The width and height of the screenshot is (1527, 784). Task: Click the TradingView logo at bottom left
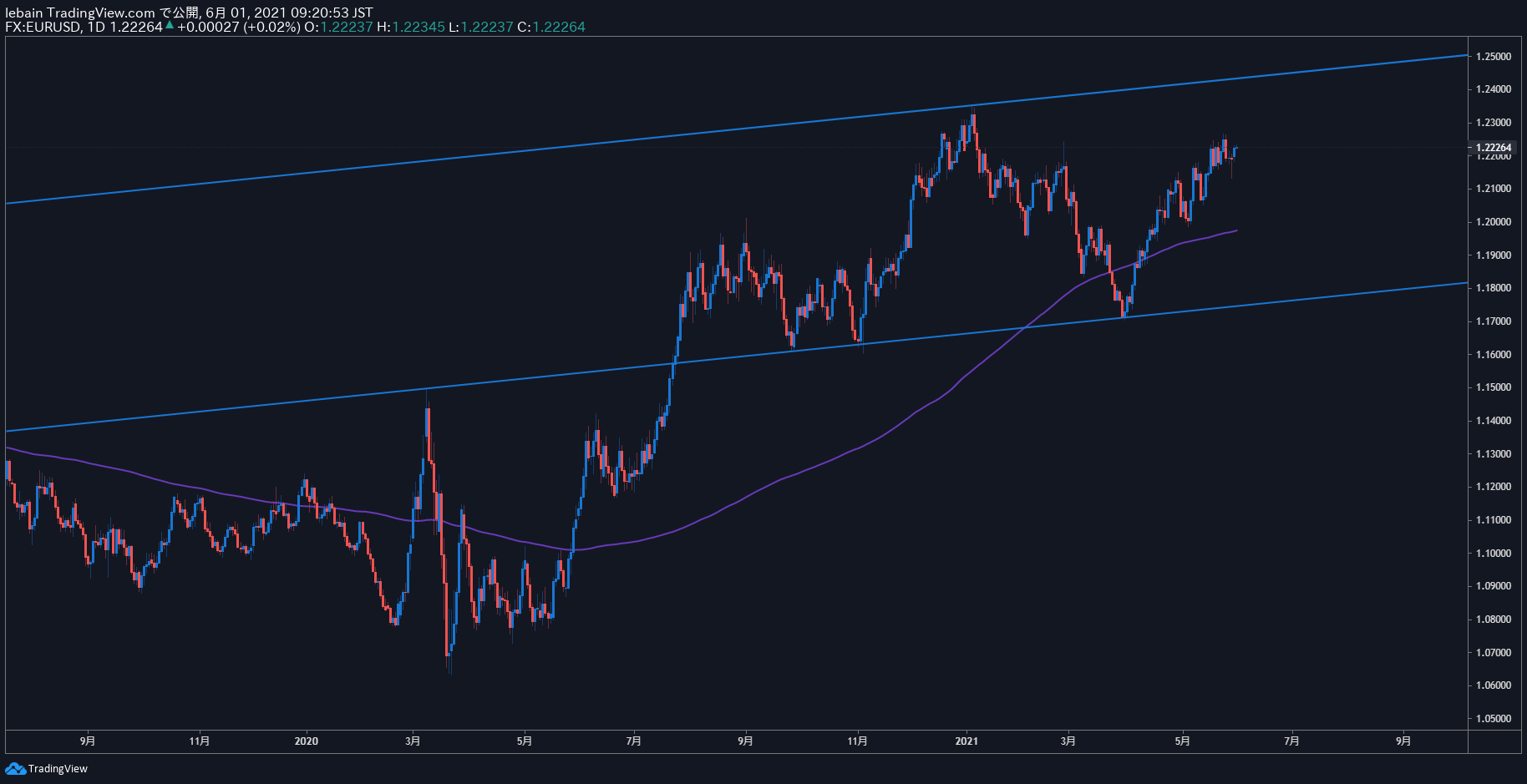46,768
